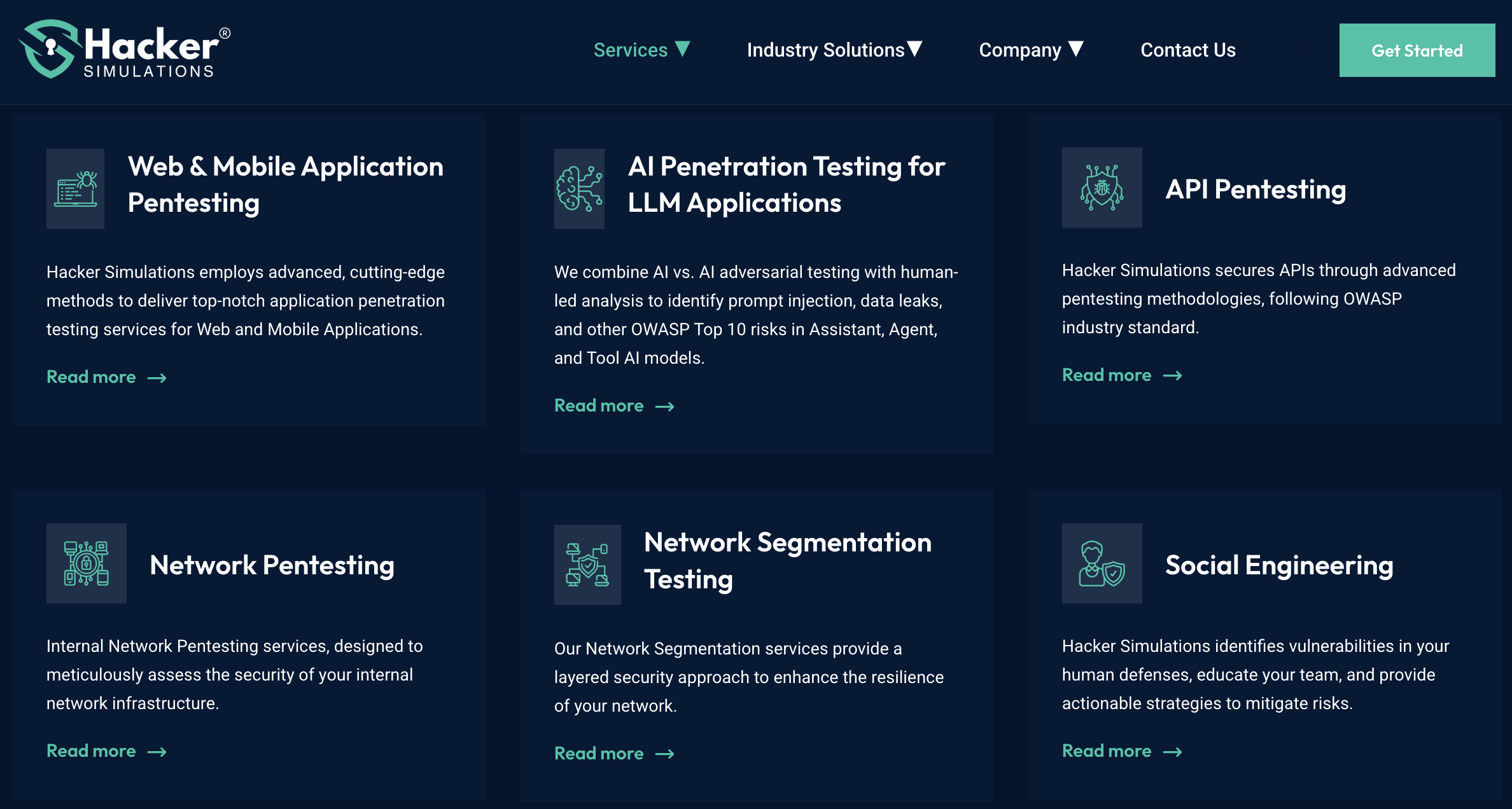1512x809 pixels.
Task: Click the Network Segmentation Testing icon
Action: point(587,565)
